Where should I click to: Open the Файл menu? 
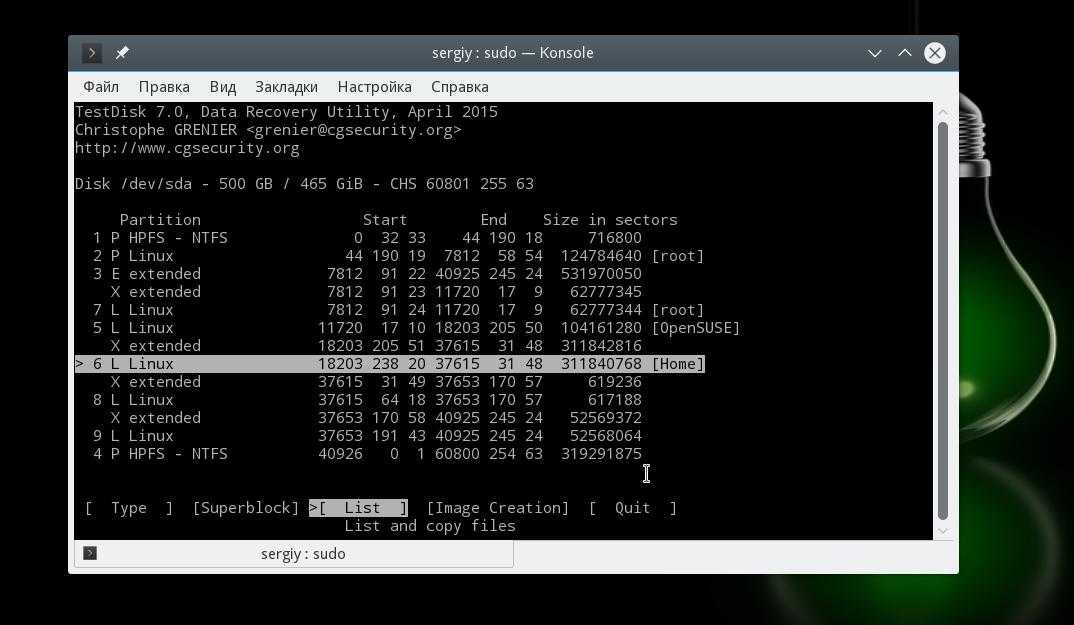(x=101, y=87)
